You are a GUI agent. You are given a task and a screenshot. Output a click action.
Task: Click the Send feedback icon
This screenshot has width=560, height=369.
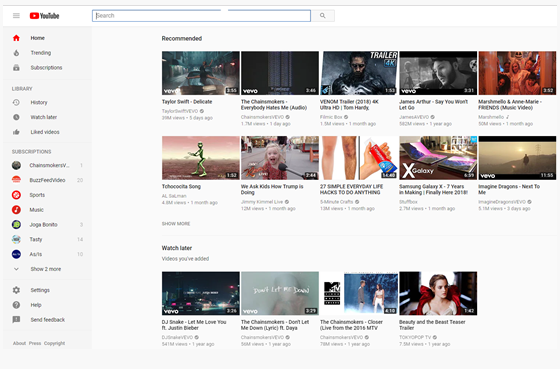tap(16, 320)
